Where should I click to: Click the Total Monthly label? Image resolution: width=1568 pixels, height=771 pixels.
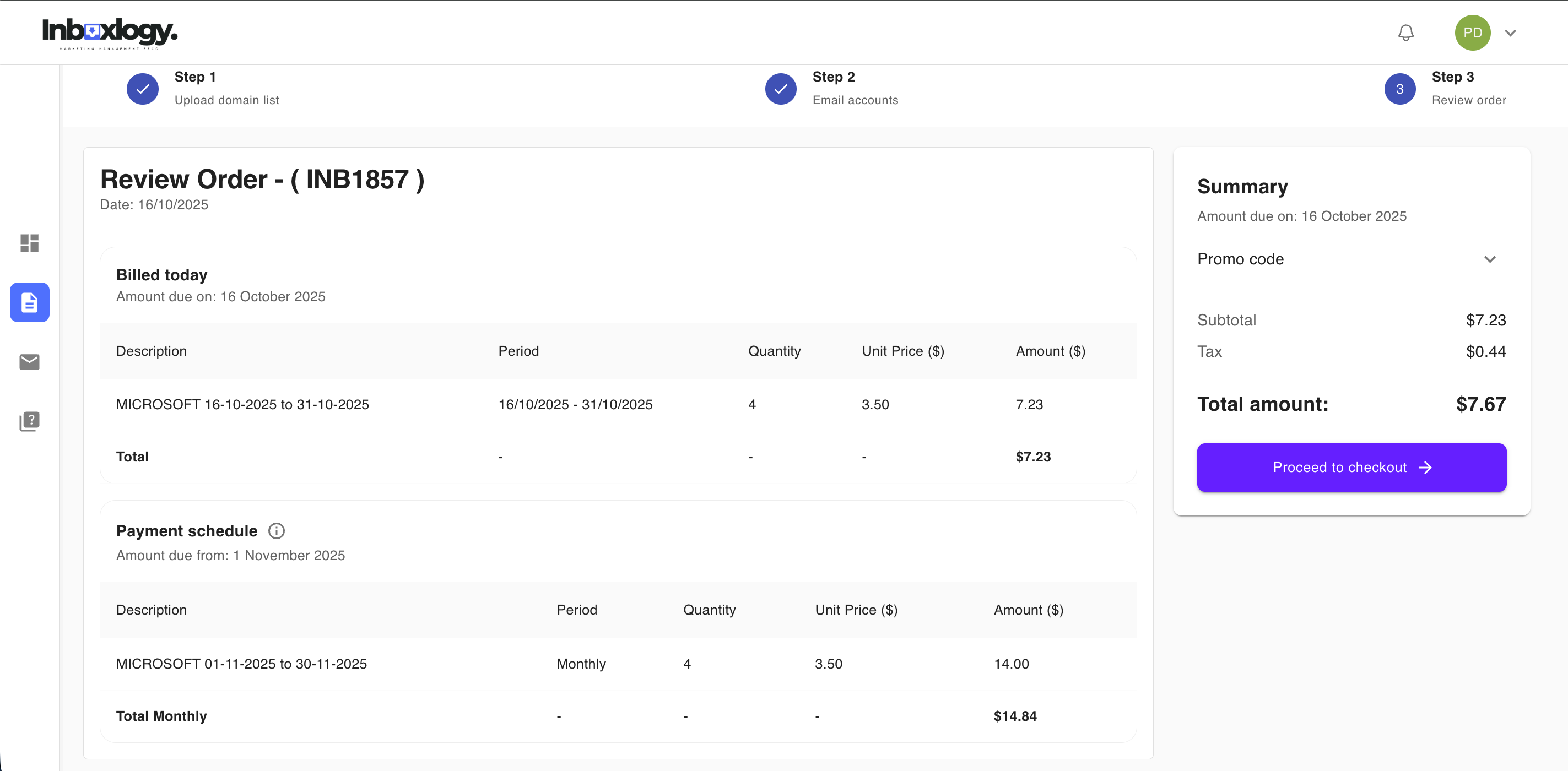coord(161,716)
